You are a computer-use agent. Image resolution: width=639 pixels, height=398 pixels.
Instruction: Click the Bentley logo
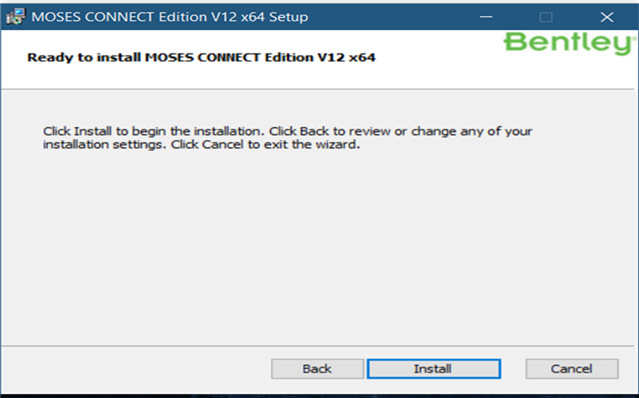click(570, 43)
